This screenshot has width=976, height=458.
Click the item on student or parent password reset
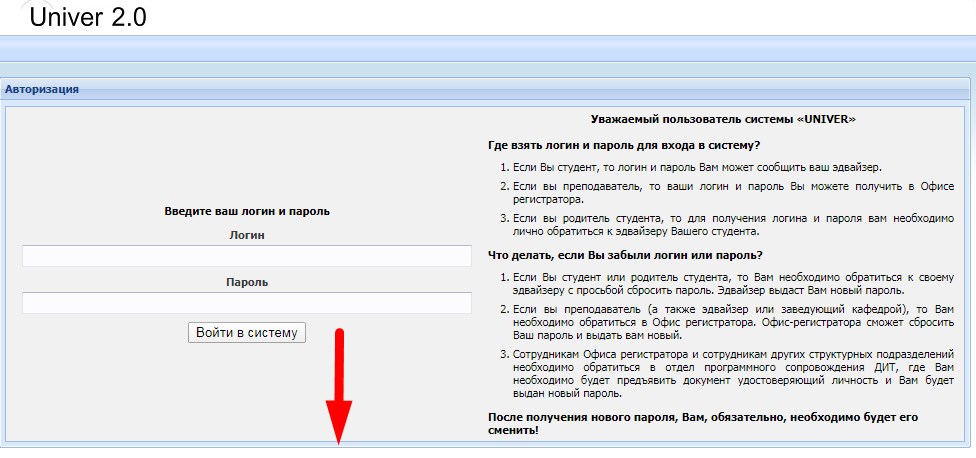pos(730,282)
